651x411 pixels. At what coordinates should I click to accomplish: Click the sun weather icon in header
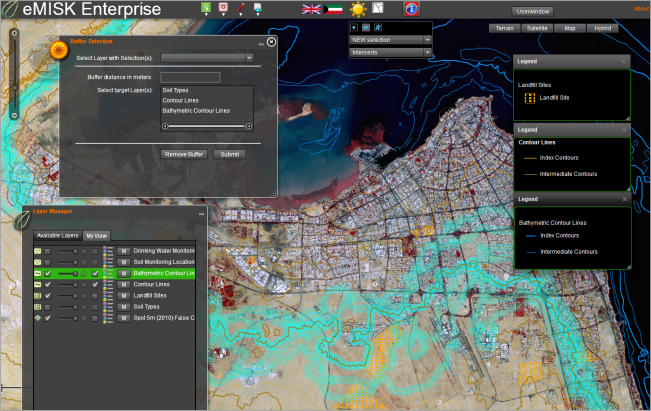pyautogui.click(x=358, y=9)
